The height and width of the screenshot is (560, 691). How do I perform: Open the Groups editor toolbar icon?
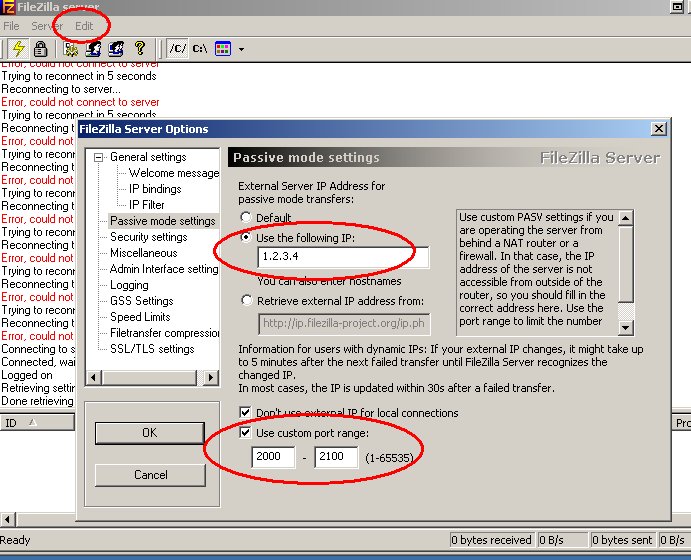(116, 48)
